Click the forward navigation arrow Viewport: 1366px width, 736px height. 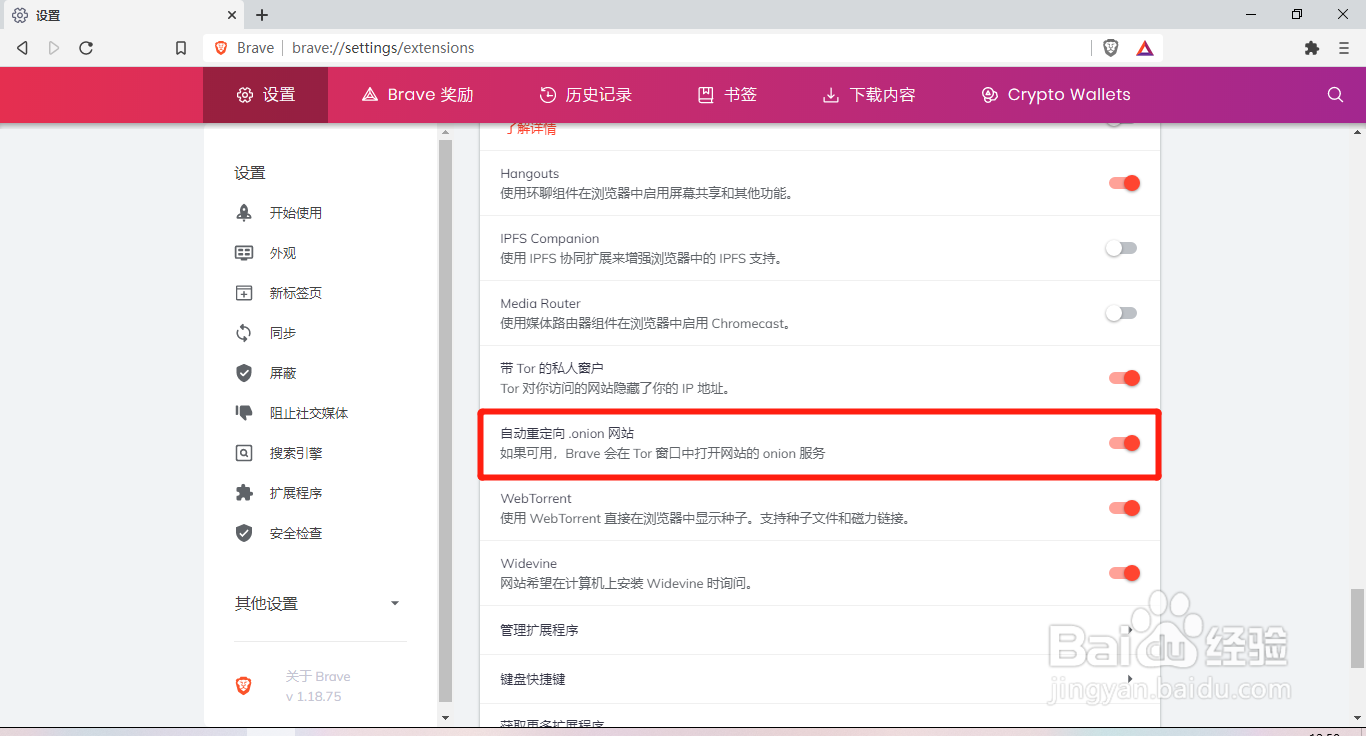tap(54, 48)
